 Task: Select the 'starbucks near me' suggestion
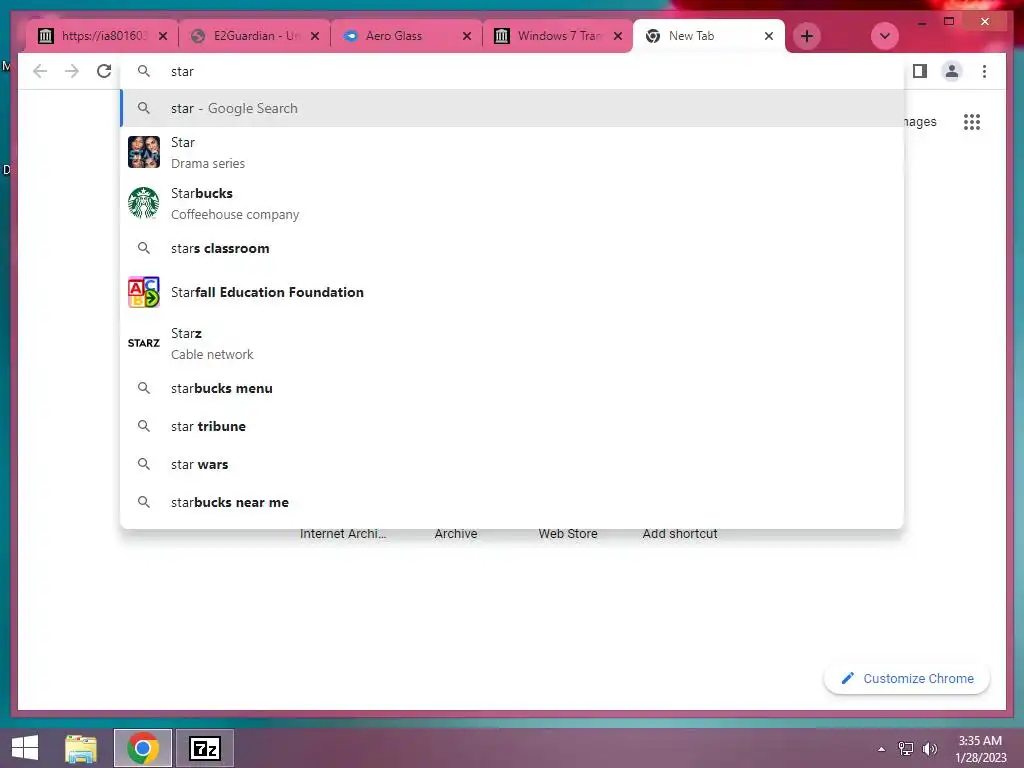pyautogui.click(x=513, y=502)
